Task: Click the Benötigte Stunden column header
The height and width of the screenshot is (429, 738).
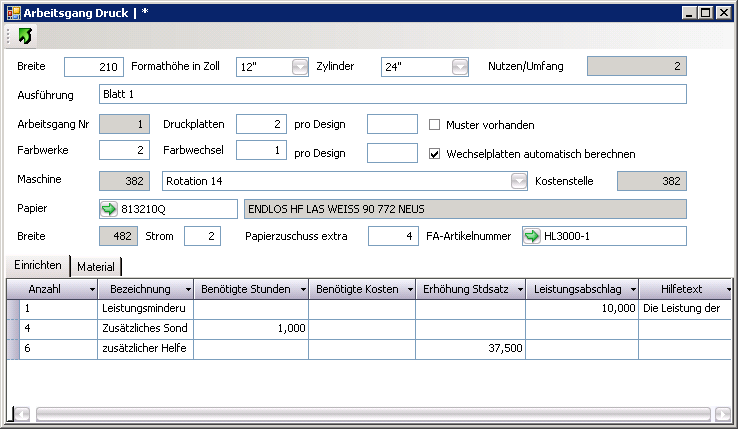Action: [x=244, y=288]
